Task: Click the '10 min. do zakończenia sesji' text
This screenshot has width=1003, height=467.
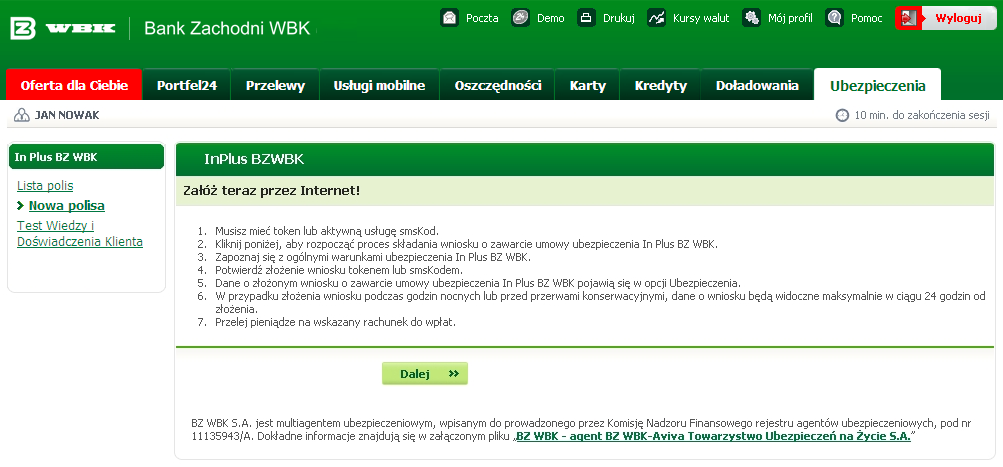Action: click(922, 116)
